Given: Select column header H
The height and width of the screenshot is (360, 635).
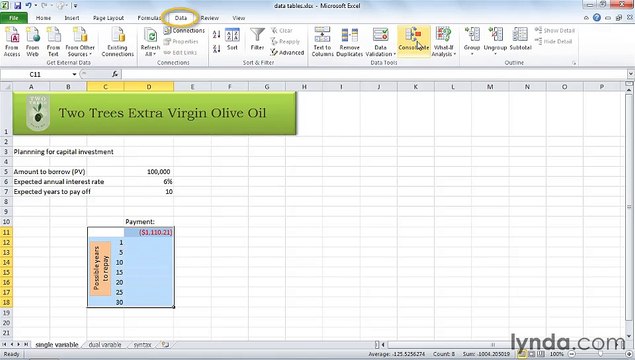Looking at the screenshot, I should pyautogui.click(x=304, y=87).
